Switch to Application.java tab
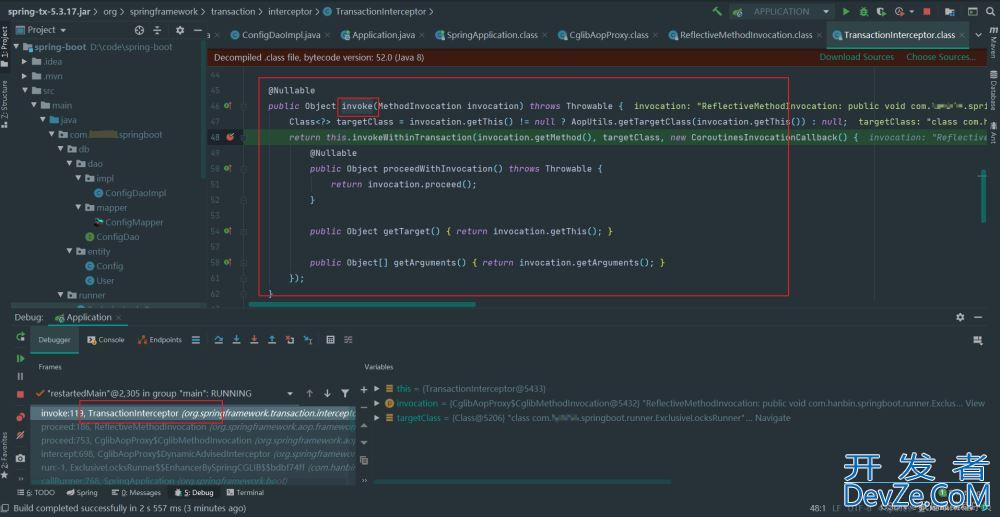1000x517 pixels. (383, 35)
